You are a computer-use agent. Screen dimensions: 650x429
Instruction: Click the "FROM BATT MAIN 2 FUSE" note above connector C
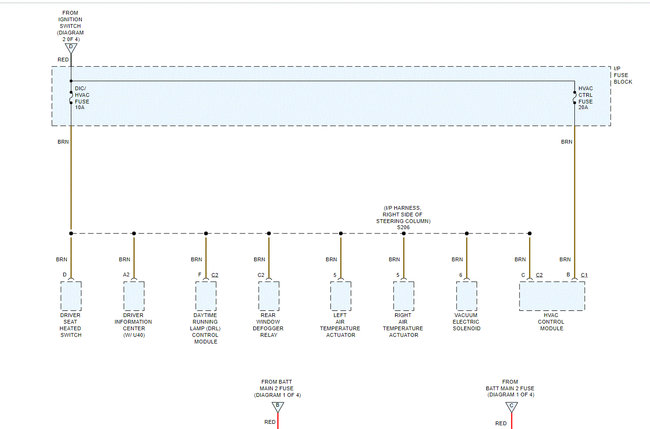point(510,388)
